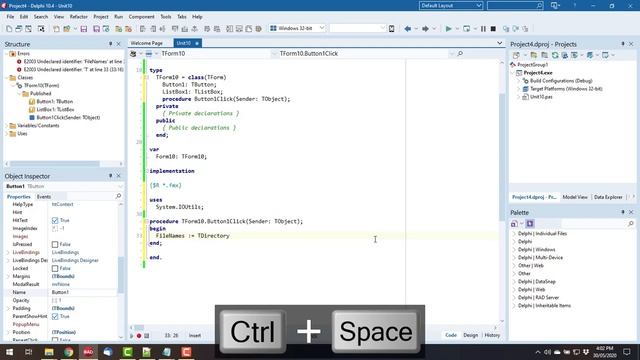This screenshot has width=640, height=360.
Task: Open Windows Start menu
Action: 9,352
